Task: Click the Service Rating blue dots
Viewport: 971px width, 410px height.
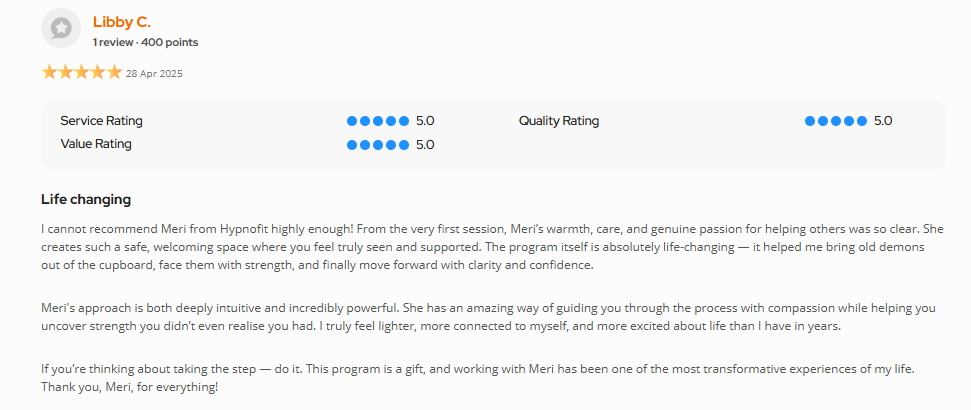Action: (378, 121)
